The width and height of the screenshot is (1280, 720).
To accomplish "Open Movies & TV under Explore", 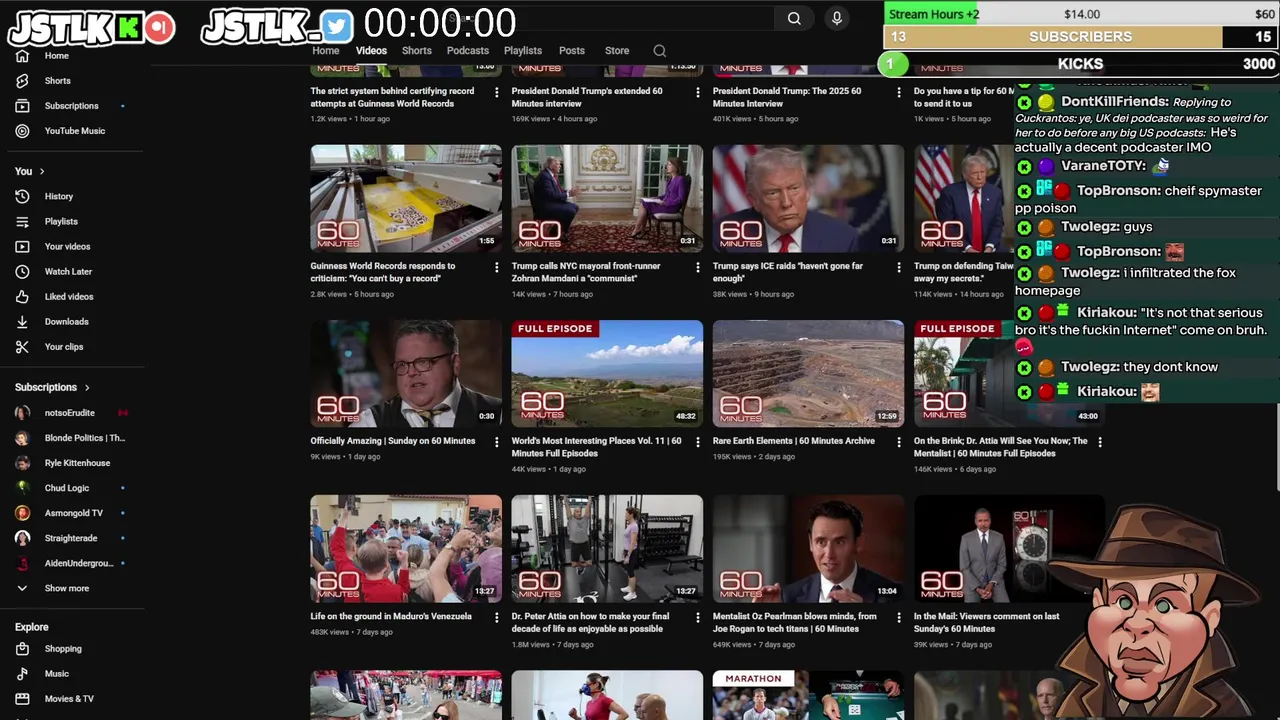I will click(x=70, y=699).
